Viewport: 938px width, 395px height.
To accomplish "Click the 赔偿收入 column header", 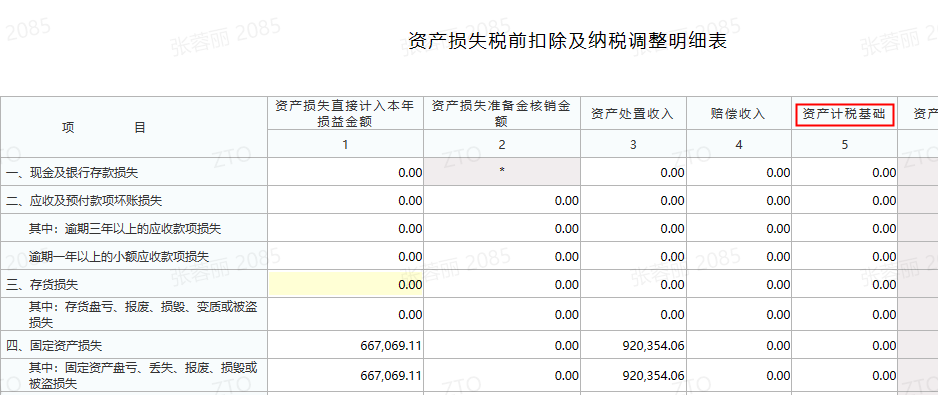I will point(739,114).
